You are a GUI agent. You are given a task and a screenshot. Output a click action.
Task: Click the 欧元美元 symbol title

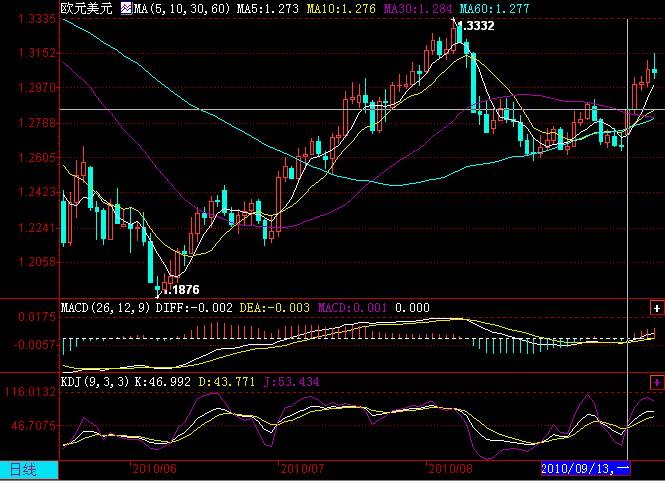coord(86,8)
